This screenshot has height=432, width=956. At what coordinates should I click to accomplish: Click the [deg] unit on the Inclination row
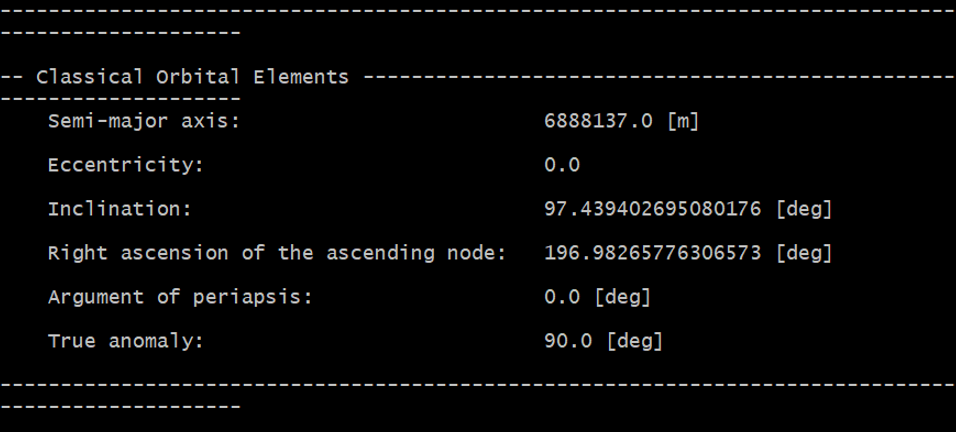(804, 210)
